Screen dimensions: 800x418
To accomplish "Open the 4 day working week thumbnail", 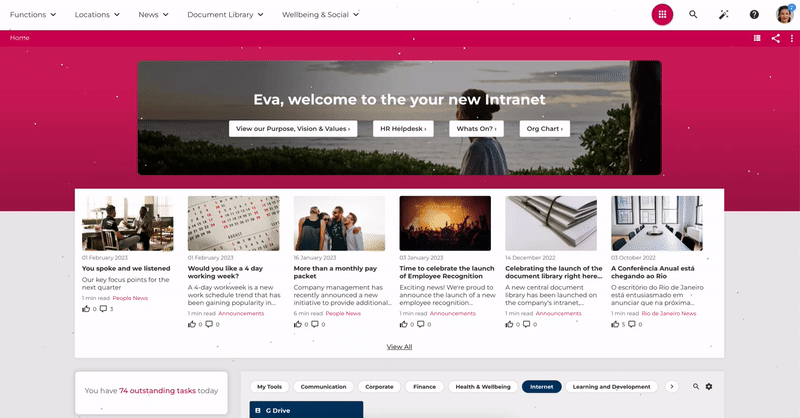I will [x=234, y=223].
